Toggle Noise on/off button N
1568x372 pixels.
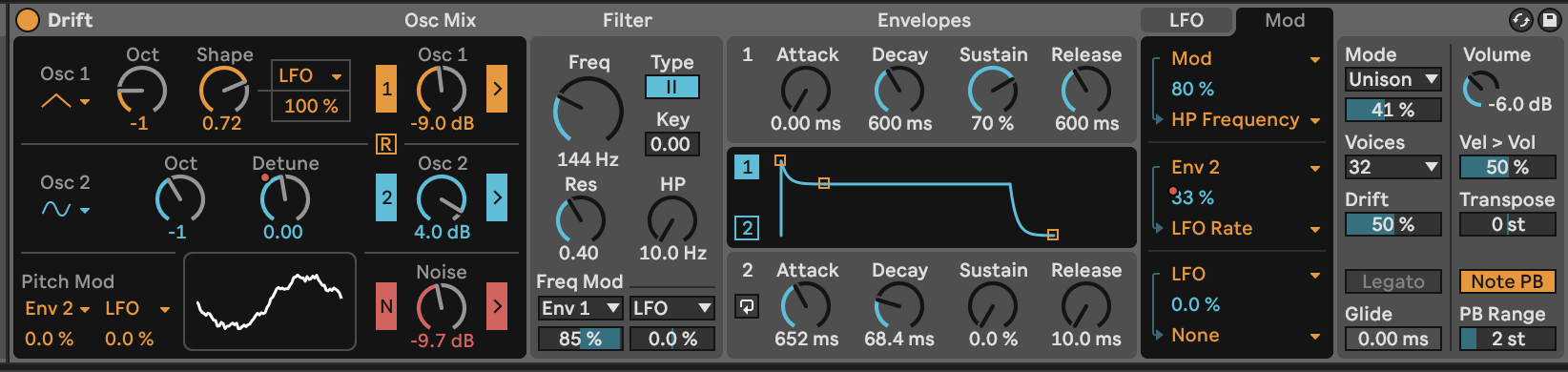pos(386,306)
